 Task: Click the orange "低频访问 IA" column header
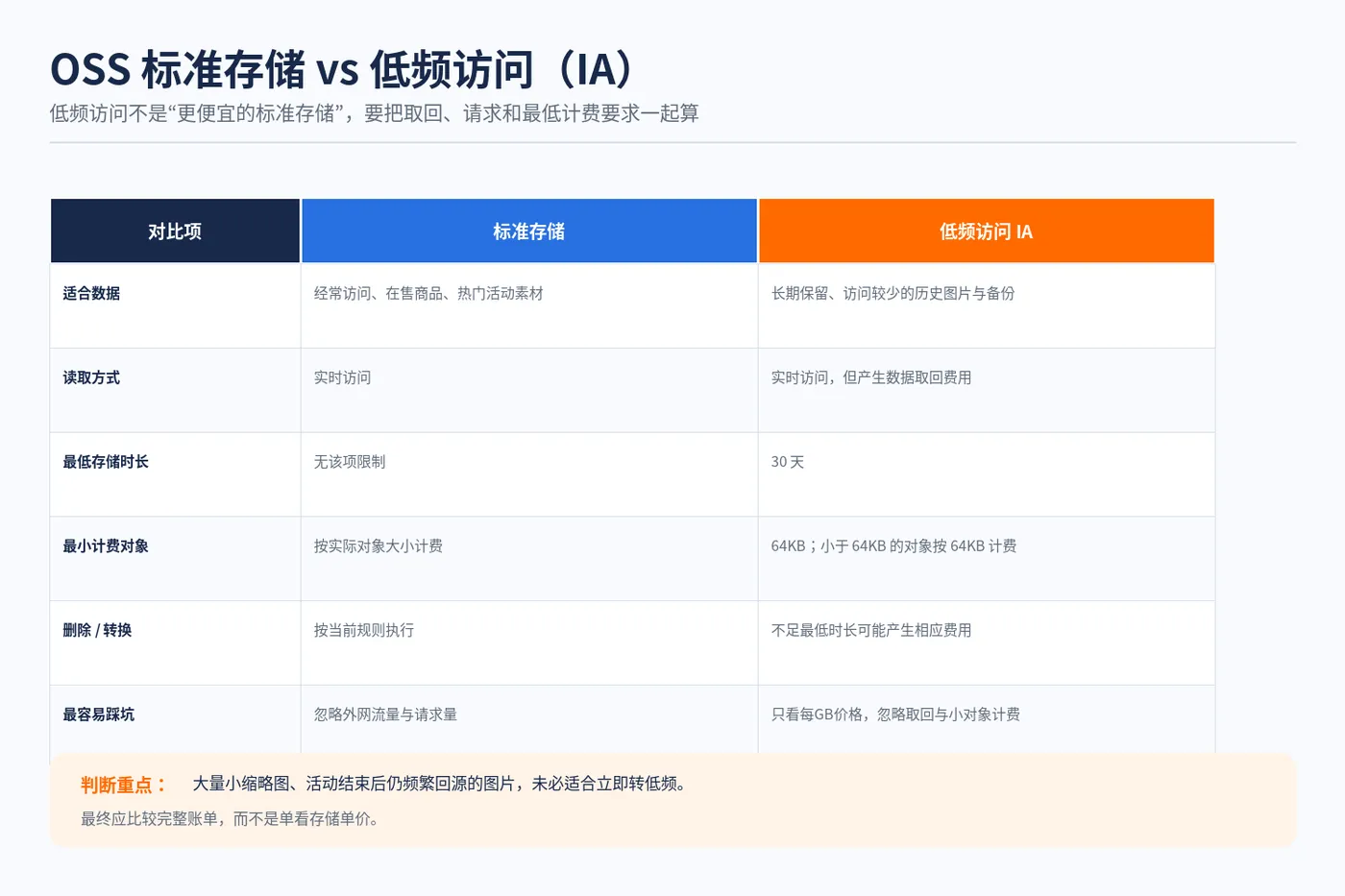pos(987,230)
